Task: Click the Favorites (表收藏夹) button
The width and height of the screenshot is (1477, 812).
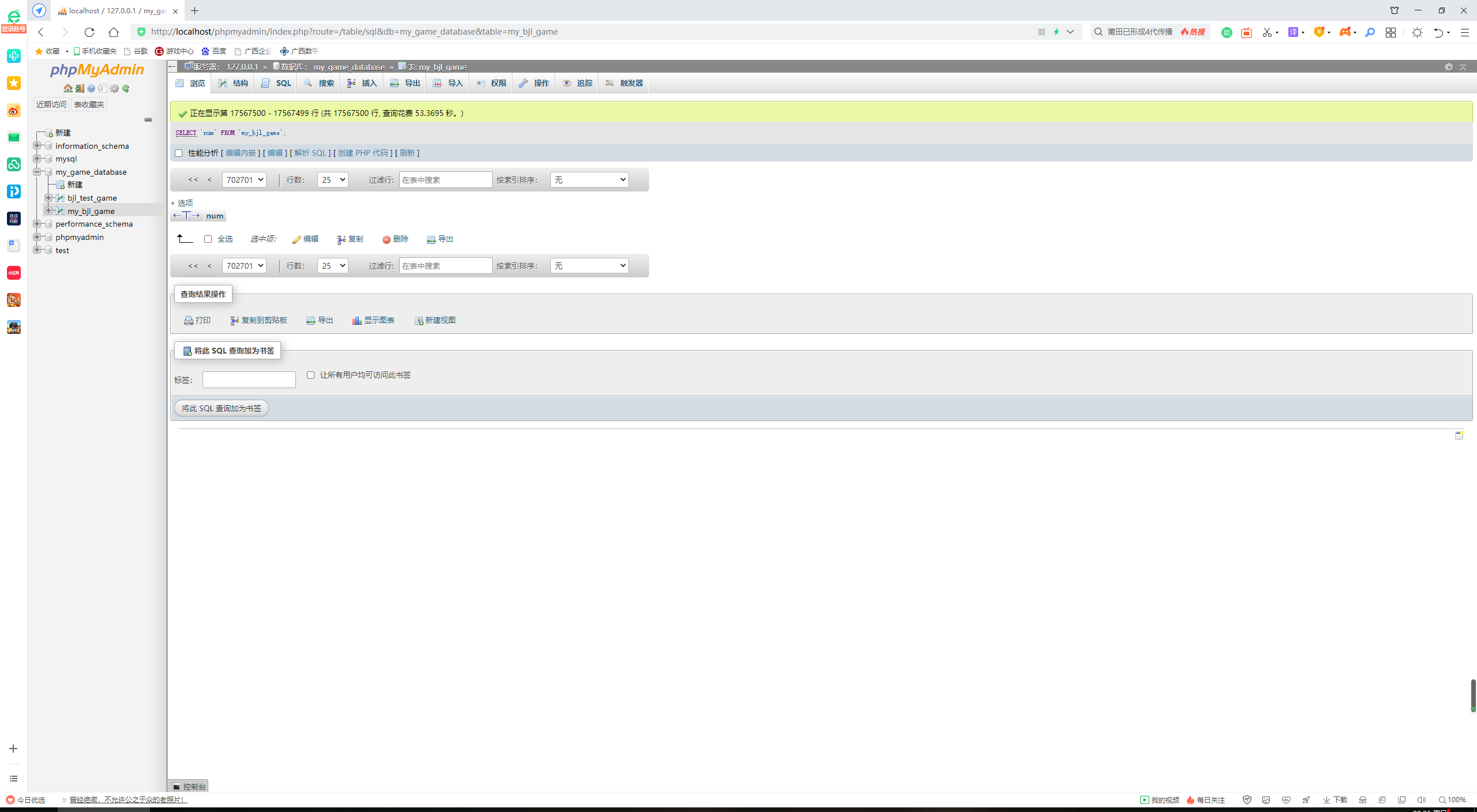Action: point(89,104)
